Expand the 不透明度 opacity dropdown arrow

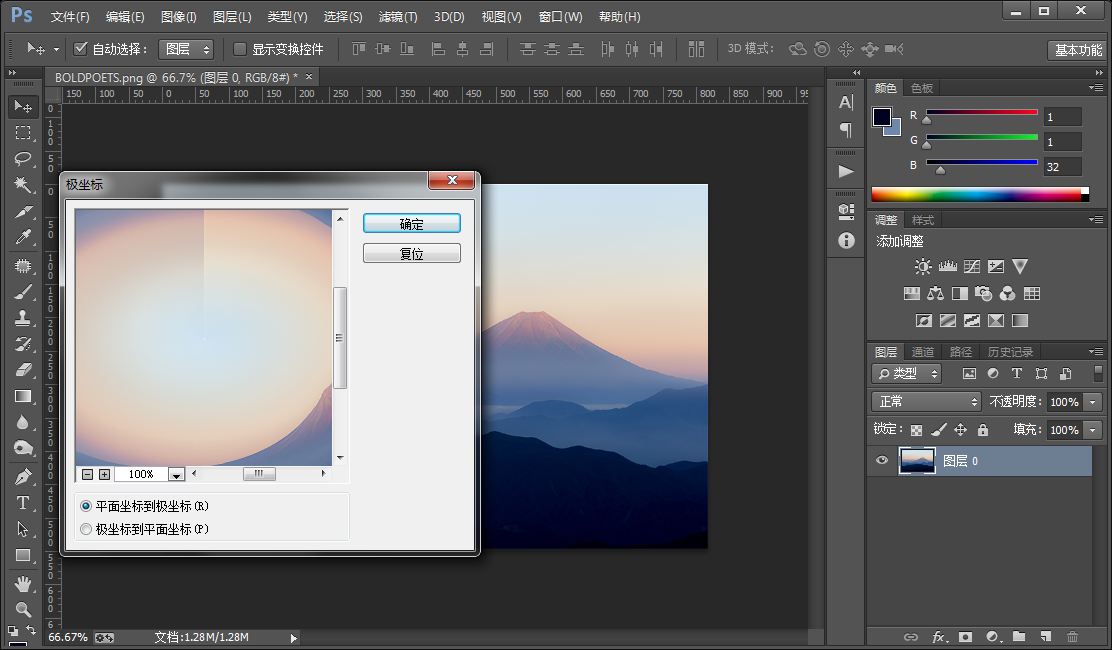[x=1093, y=402]
